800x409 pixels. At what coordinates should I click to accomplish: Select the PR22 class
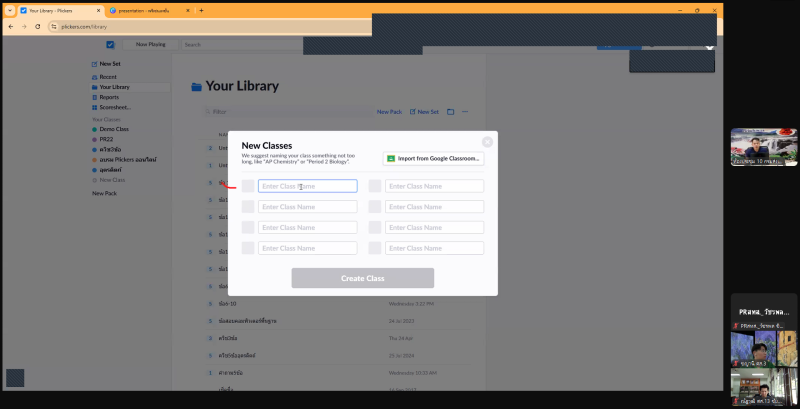tap(103, 139)
